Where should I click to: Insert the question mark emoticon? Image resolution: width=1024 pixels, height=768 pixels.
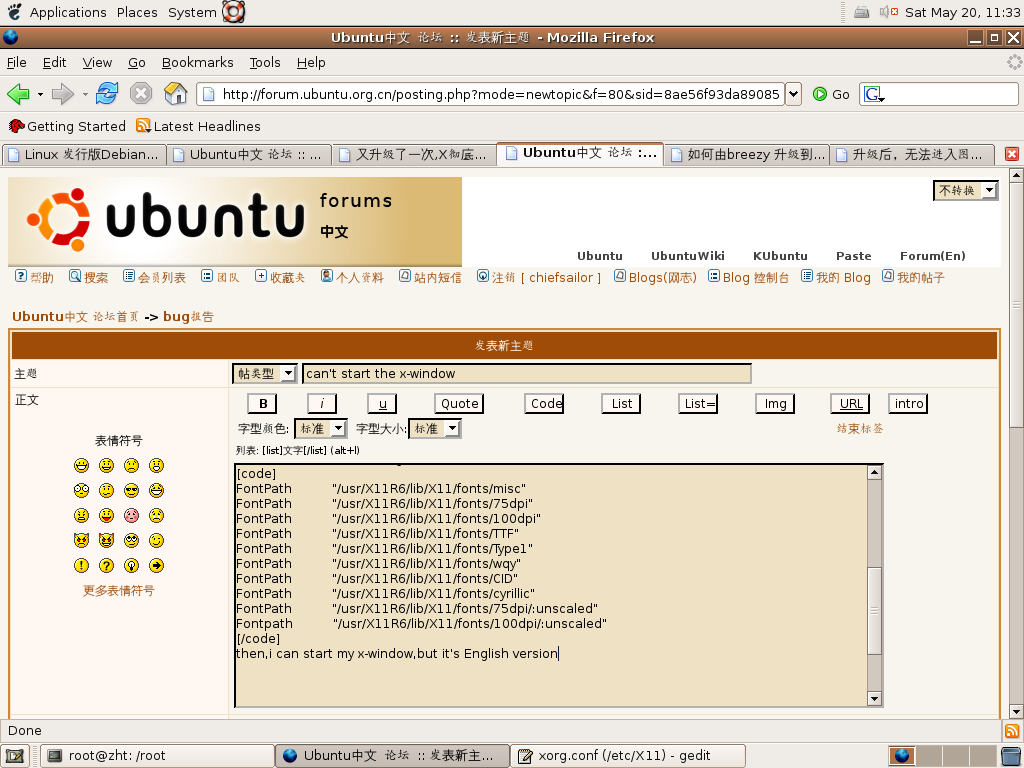tap(106, 566)
